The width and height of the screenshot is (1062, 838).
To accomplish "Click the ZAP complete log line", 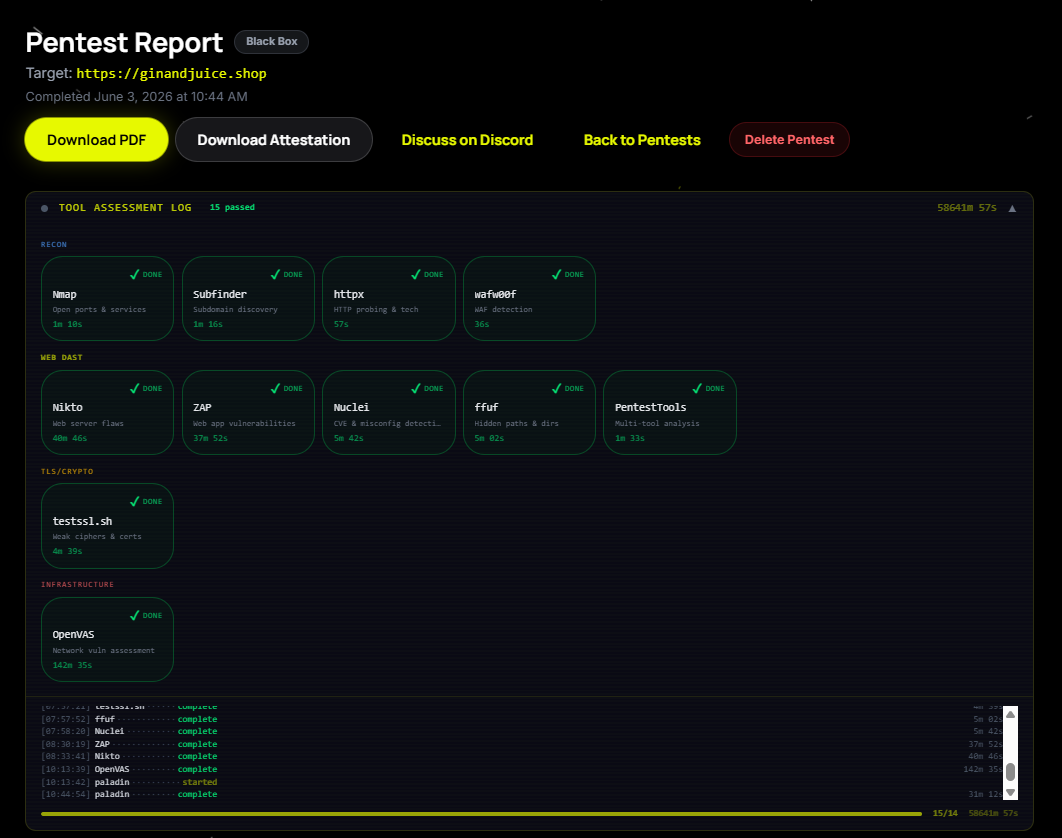I will (522, 745).
